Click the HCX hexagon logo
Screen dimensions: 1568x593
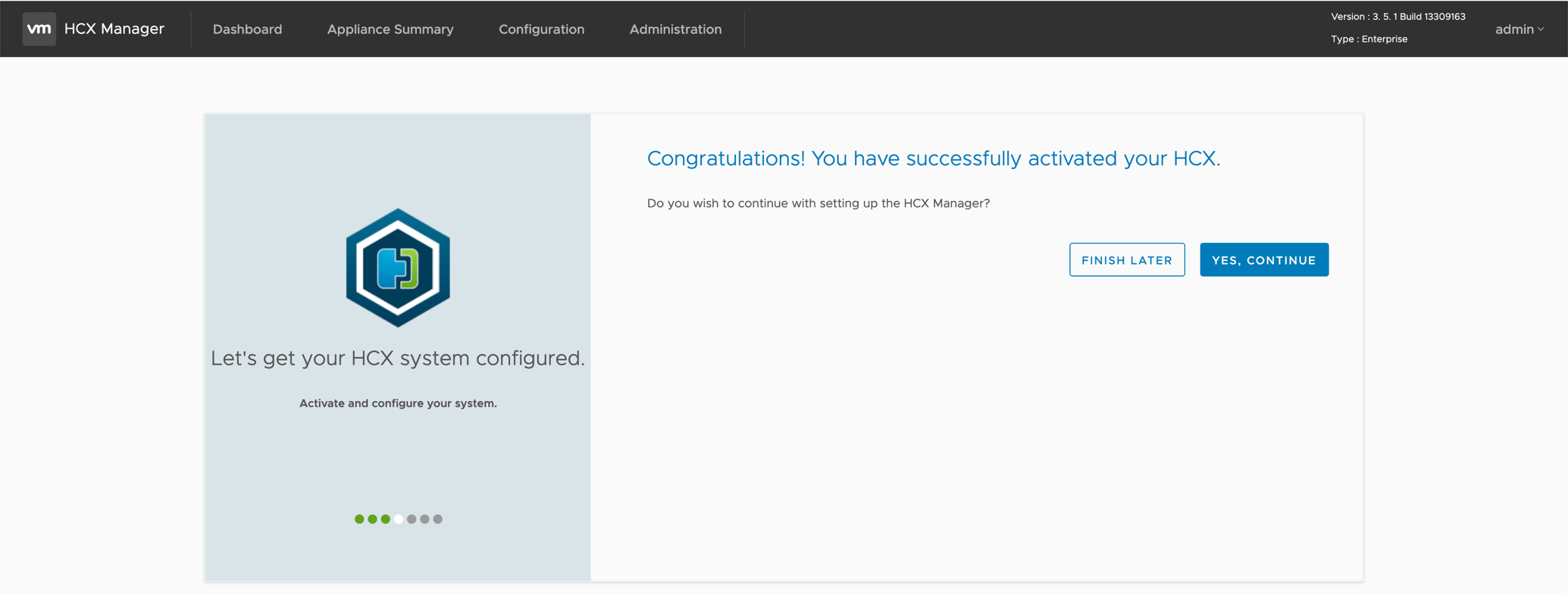coord(398,268)
